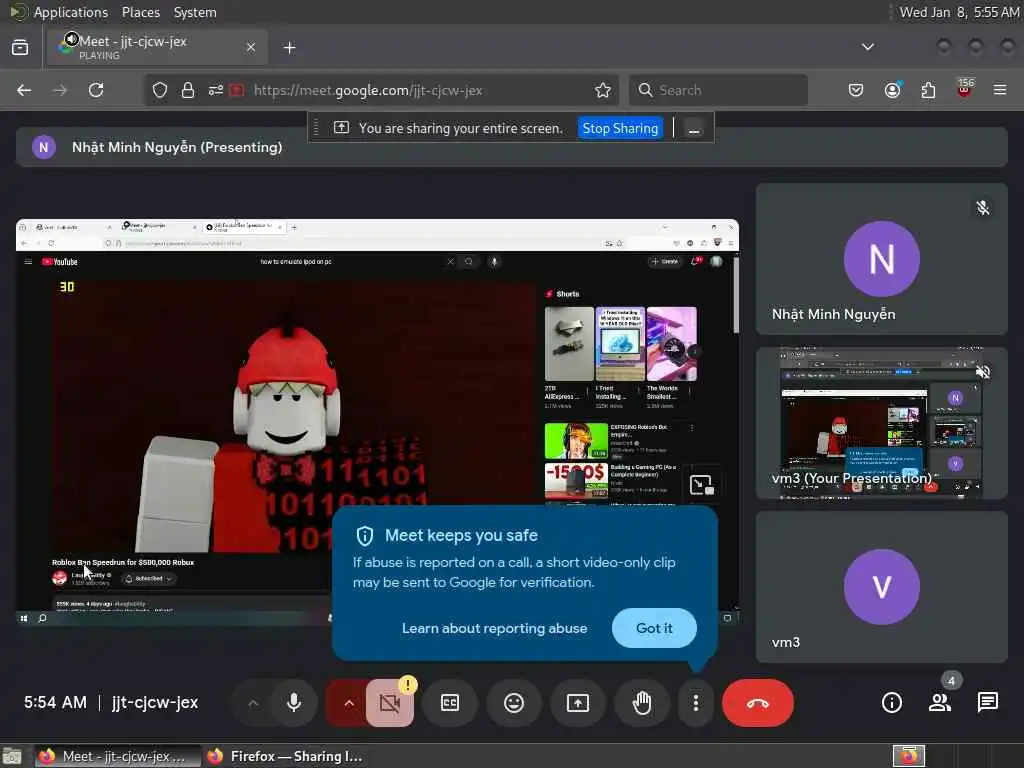This screenshot has width=1024, height=768.
Task: Open the Places menu
Action: click(x=140, y=12)
